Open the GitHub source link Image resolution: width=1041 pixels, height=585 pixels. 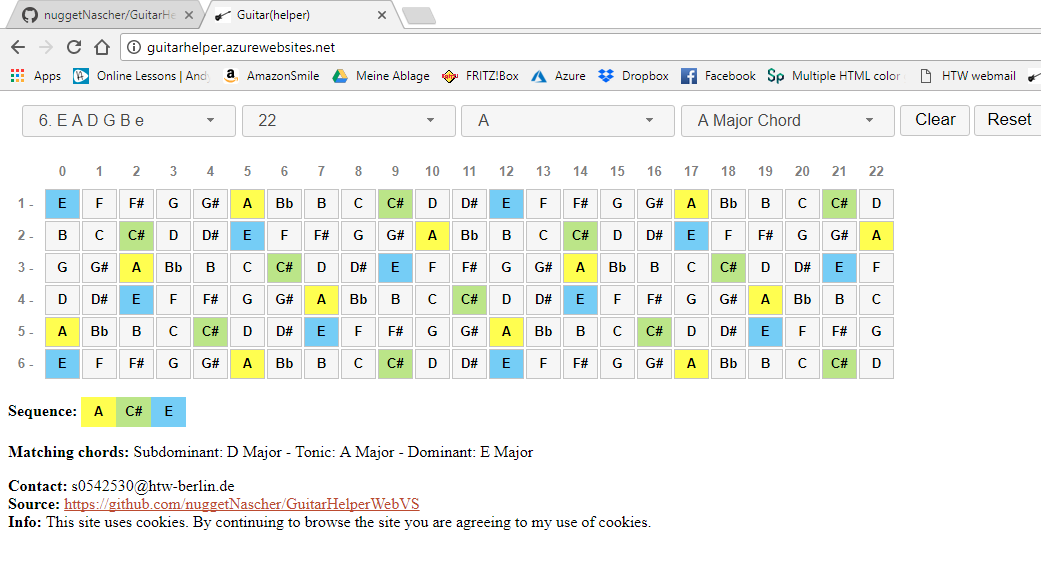pos(241,505)
